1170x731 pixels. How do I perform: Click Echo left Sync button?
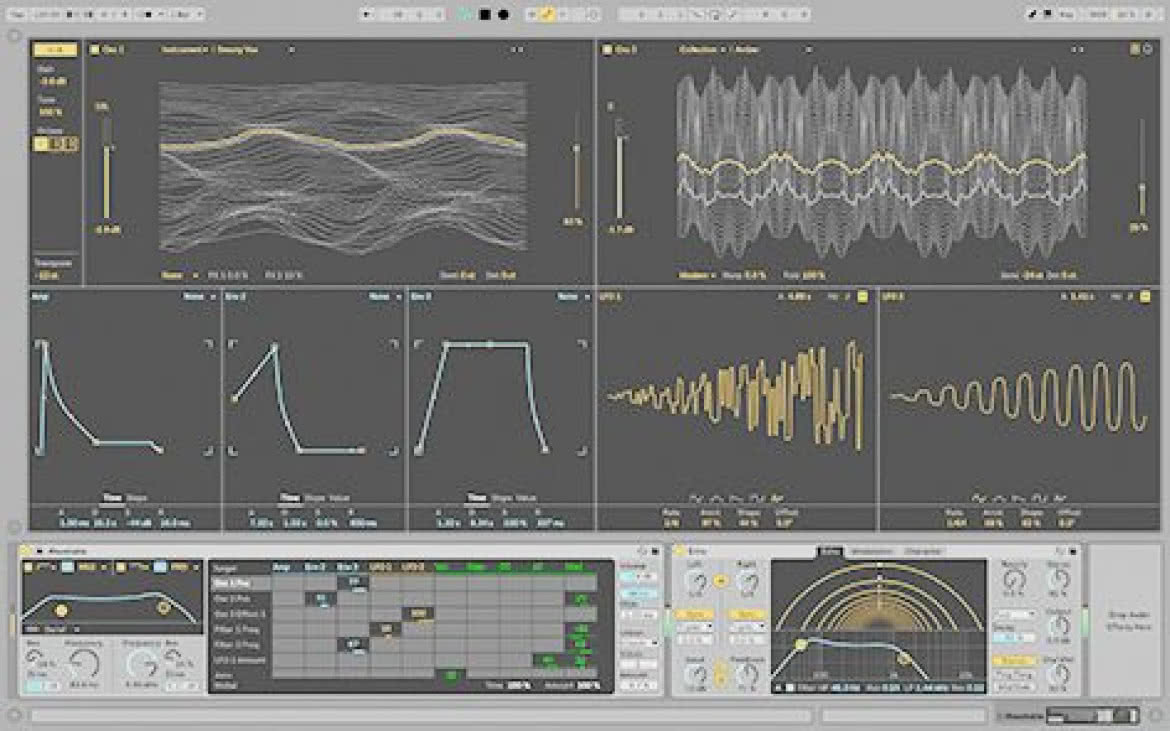pos(694,615)
